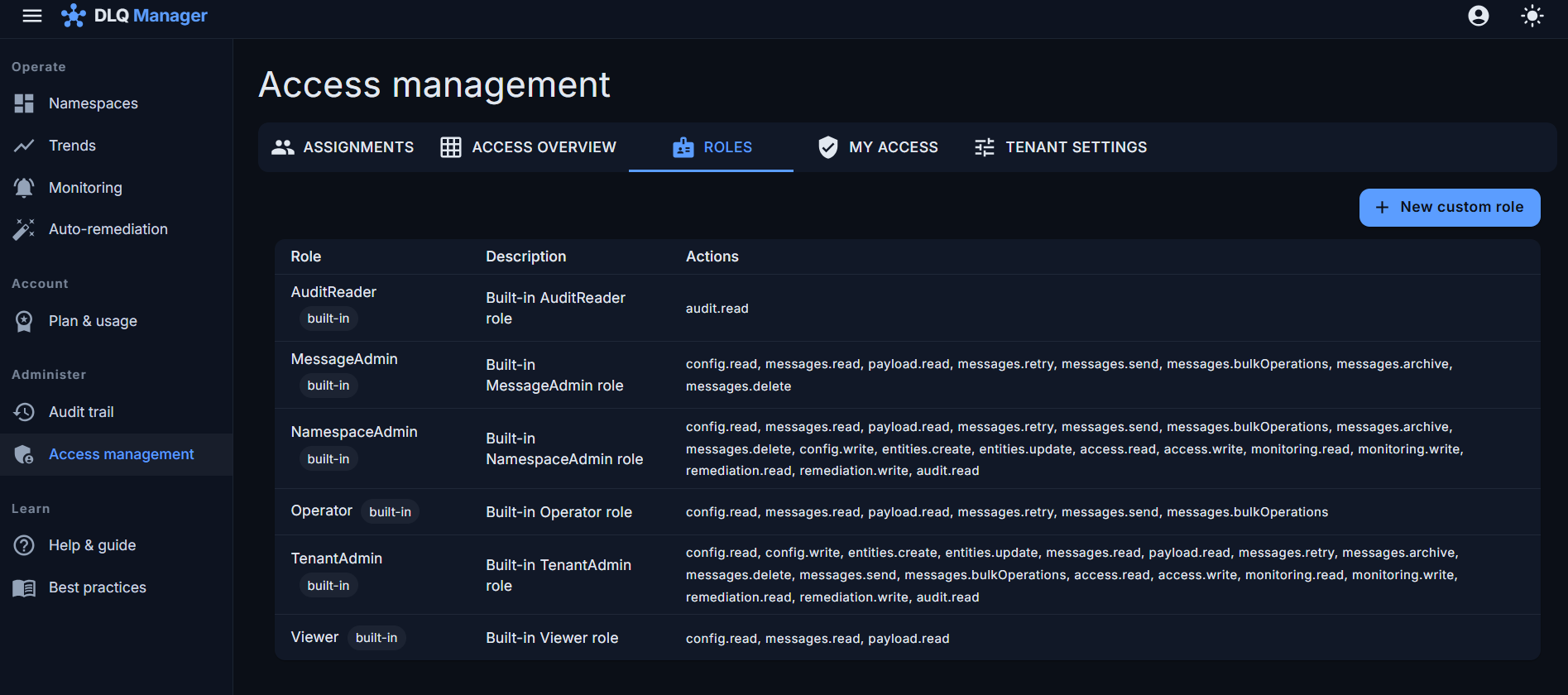Open Trends page from sidebar
Screen dimensions: 1568x695
pyautogui.click(x=116, y=146)
